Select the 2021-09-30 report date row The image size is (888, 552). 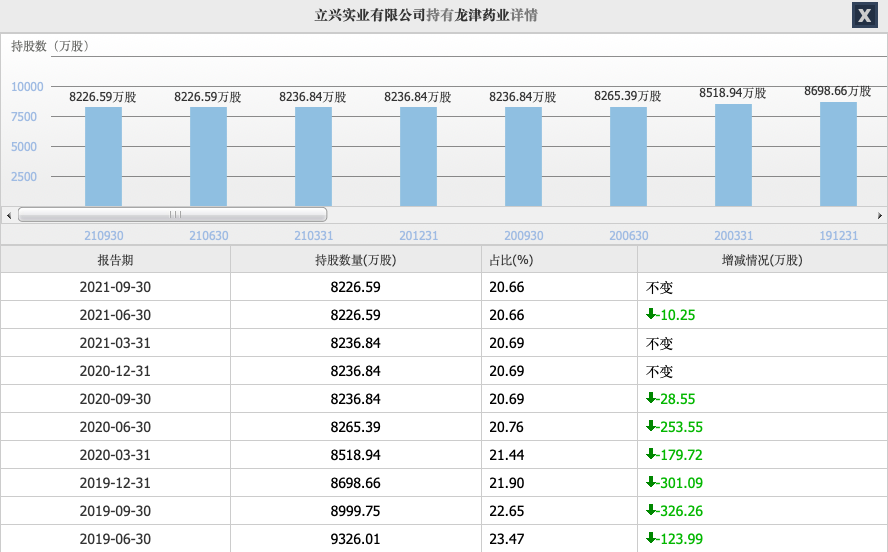(x=115, y=287)
